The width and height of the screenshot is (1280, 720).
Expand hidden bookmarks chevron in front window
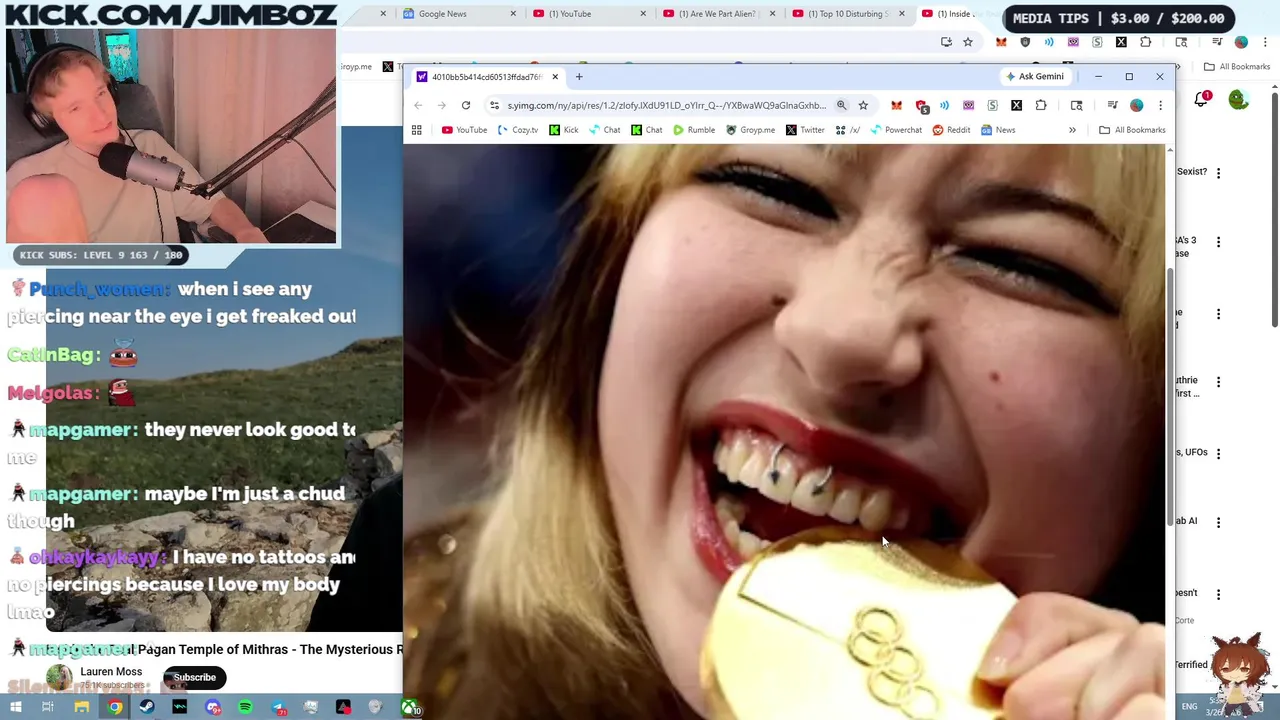[1072, 130]
